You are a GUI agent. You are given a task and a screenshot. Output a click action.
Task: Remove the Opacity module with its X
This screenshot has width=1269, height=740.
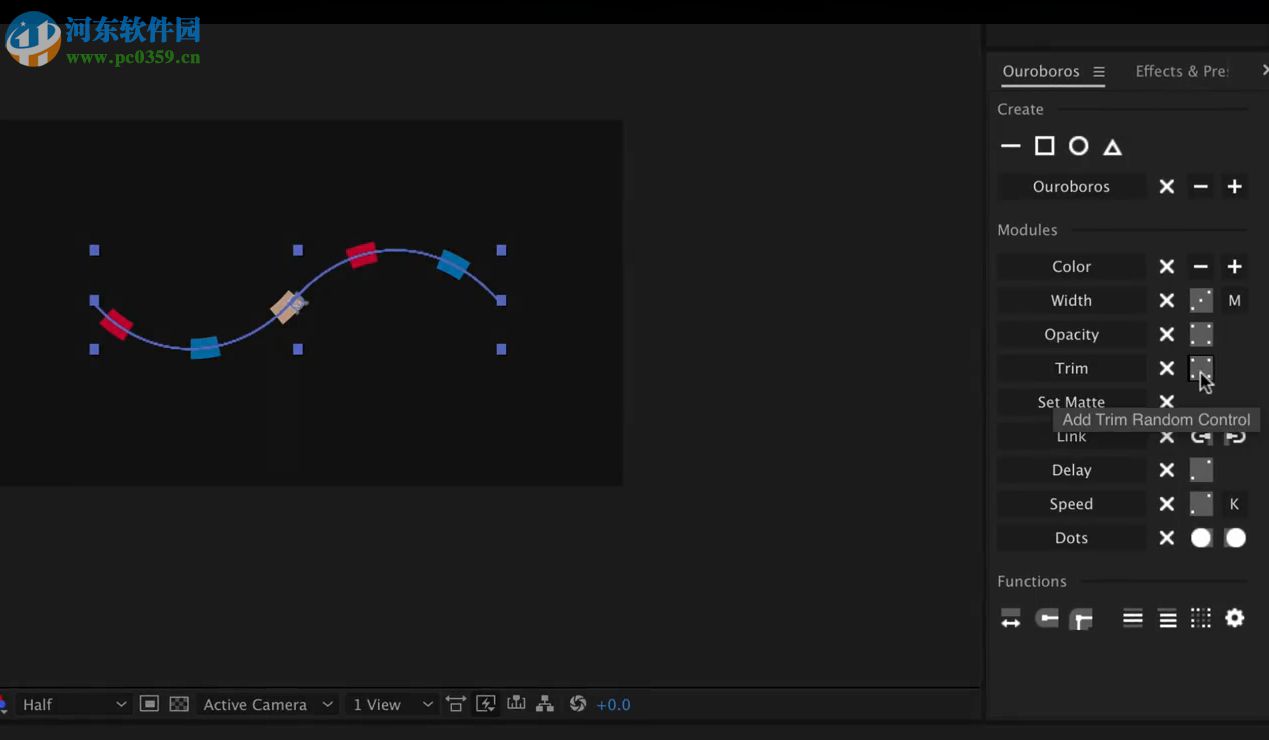pyautogui.click(x=1166, y=334)
